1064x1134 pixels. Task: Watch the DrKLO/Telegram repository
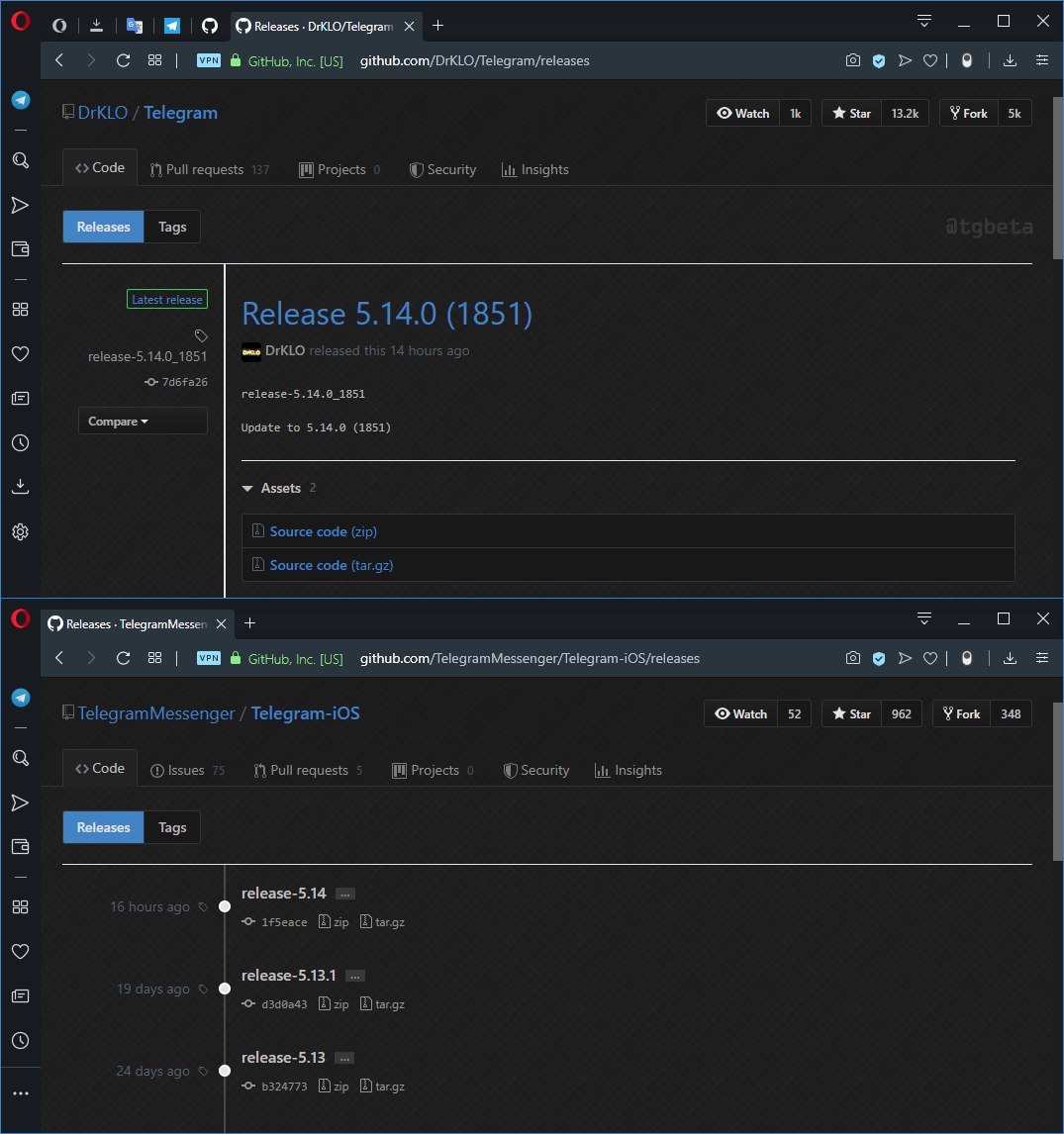click(x=743, y=114)
